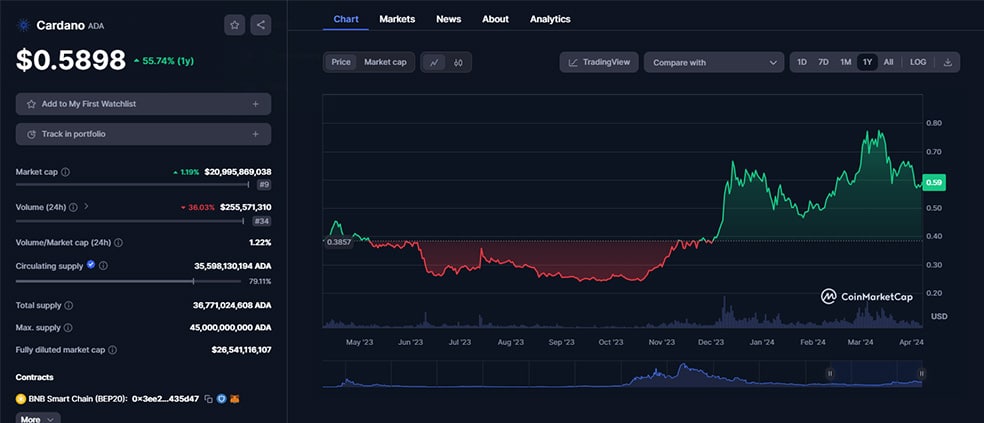Set chart range to 1M
The width and height of the screenshot is (984, 423).
[846, 62]
